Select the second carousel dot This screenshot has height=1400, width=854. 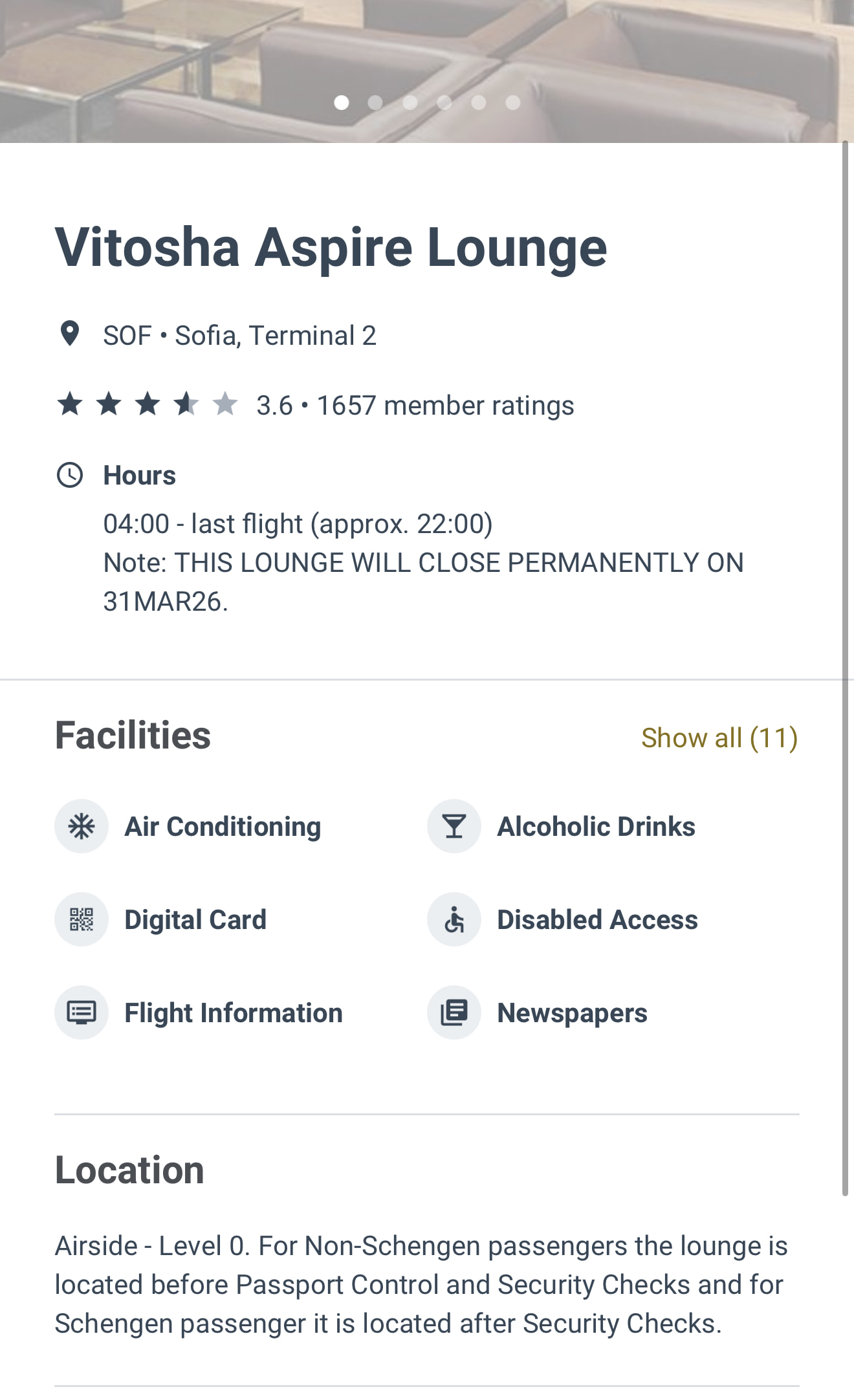[375, 102]
